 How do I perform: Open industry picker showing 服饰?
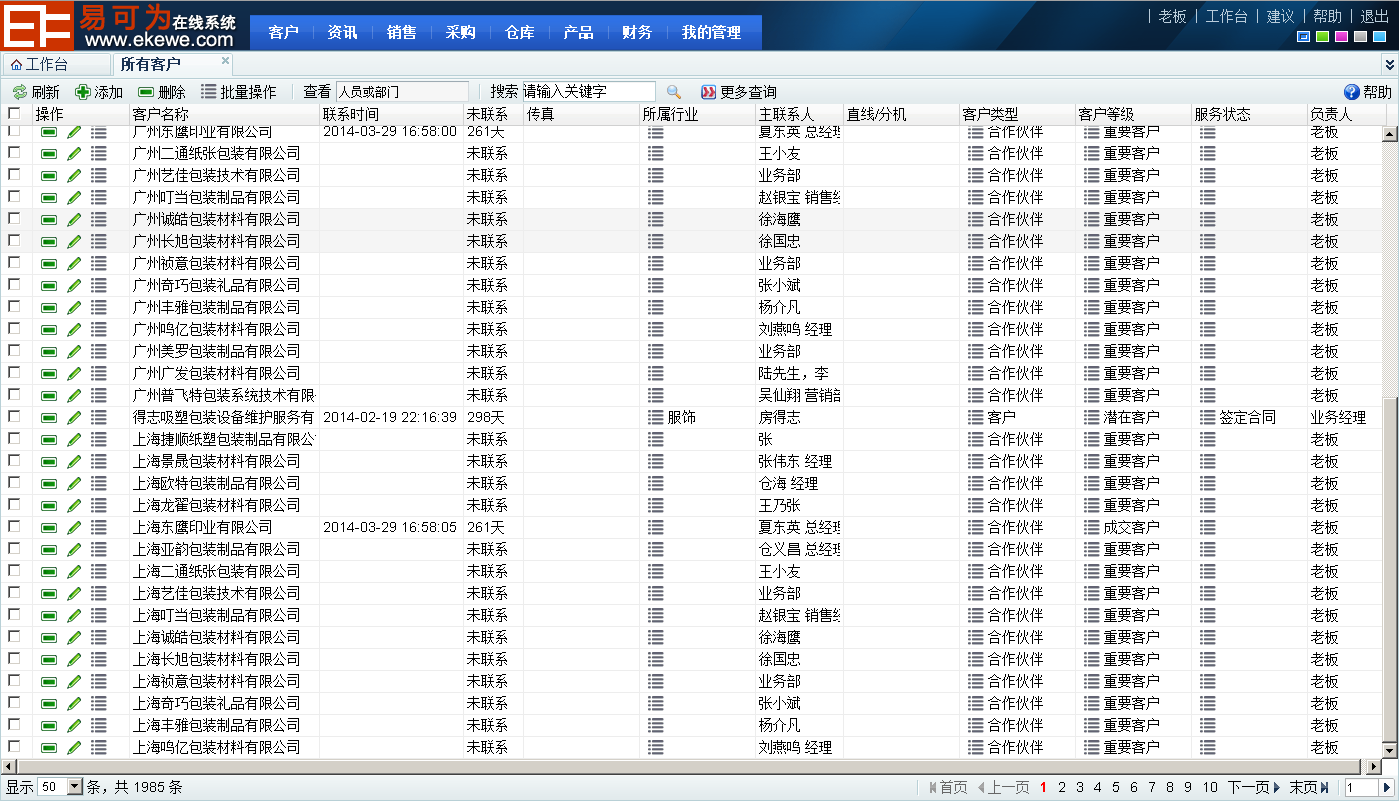656,418
